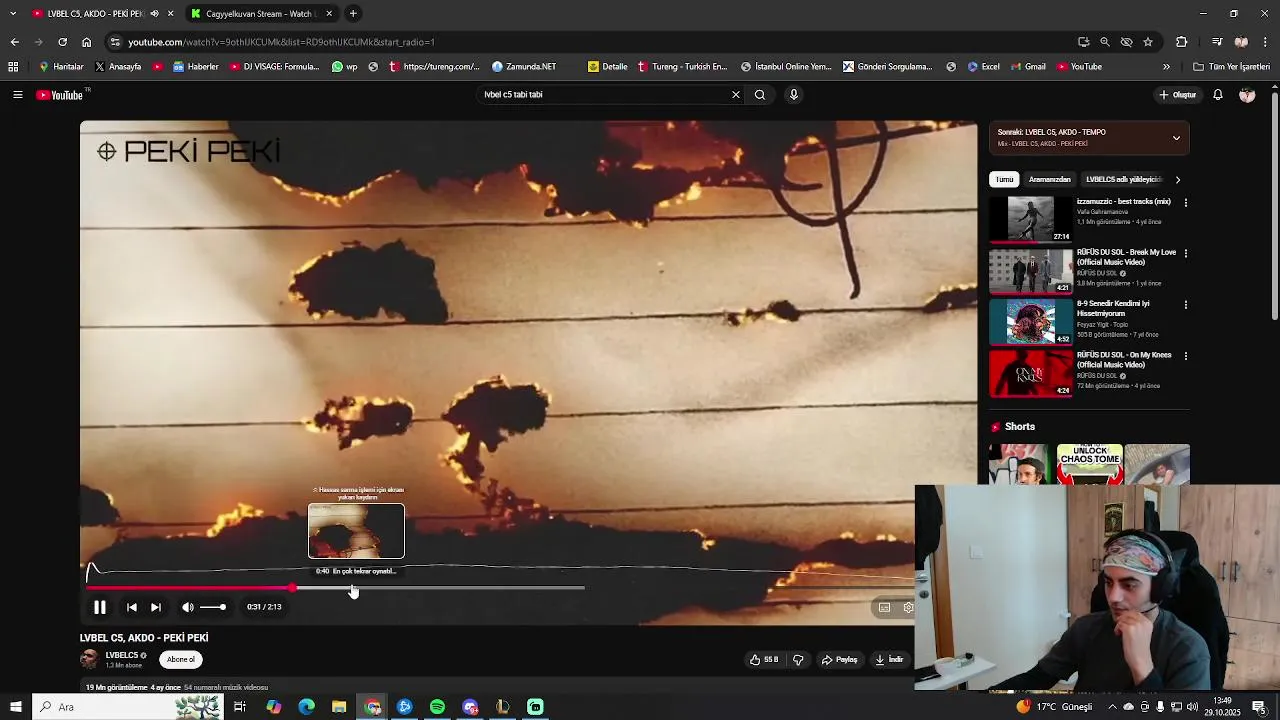Reload the page
This screenshot has height=720, width=1280.
62,42
